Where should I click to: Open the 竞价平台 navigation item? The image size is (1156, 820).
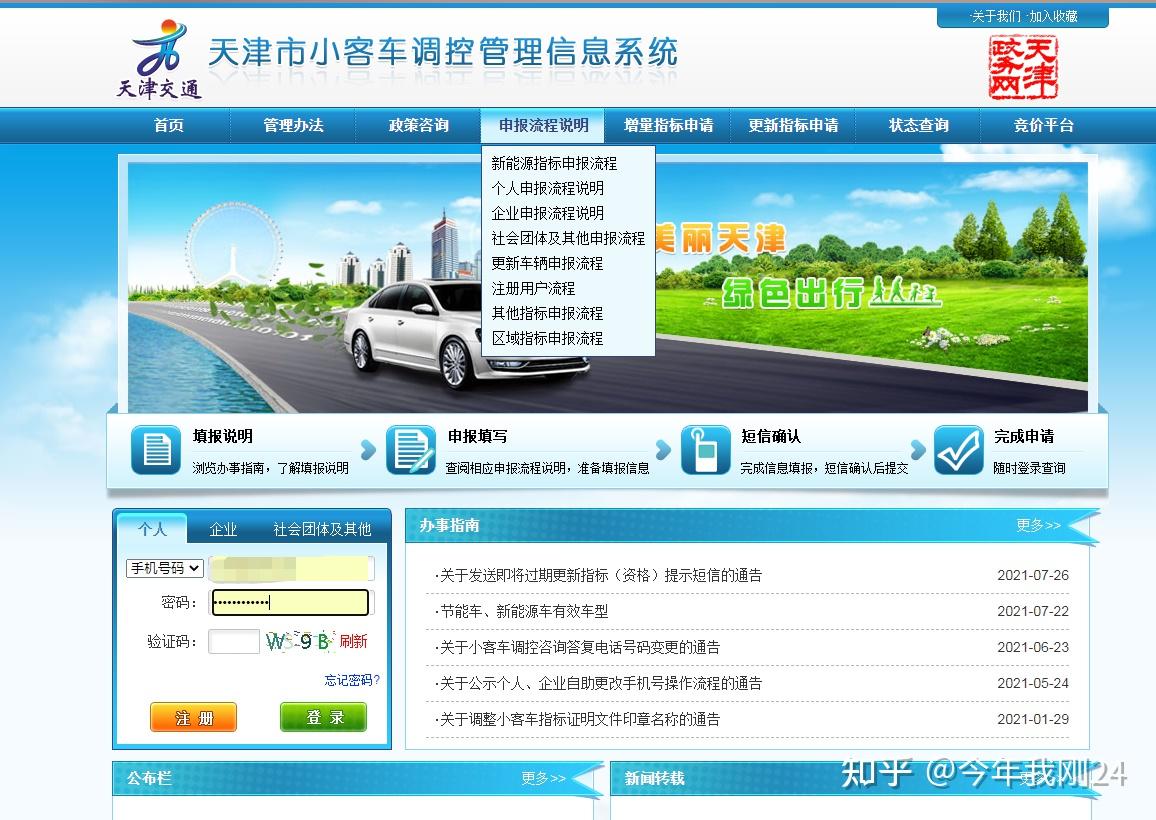point(1041,125)
